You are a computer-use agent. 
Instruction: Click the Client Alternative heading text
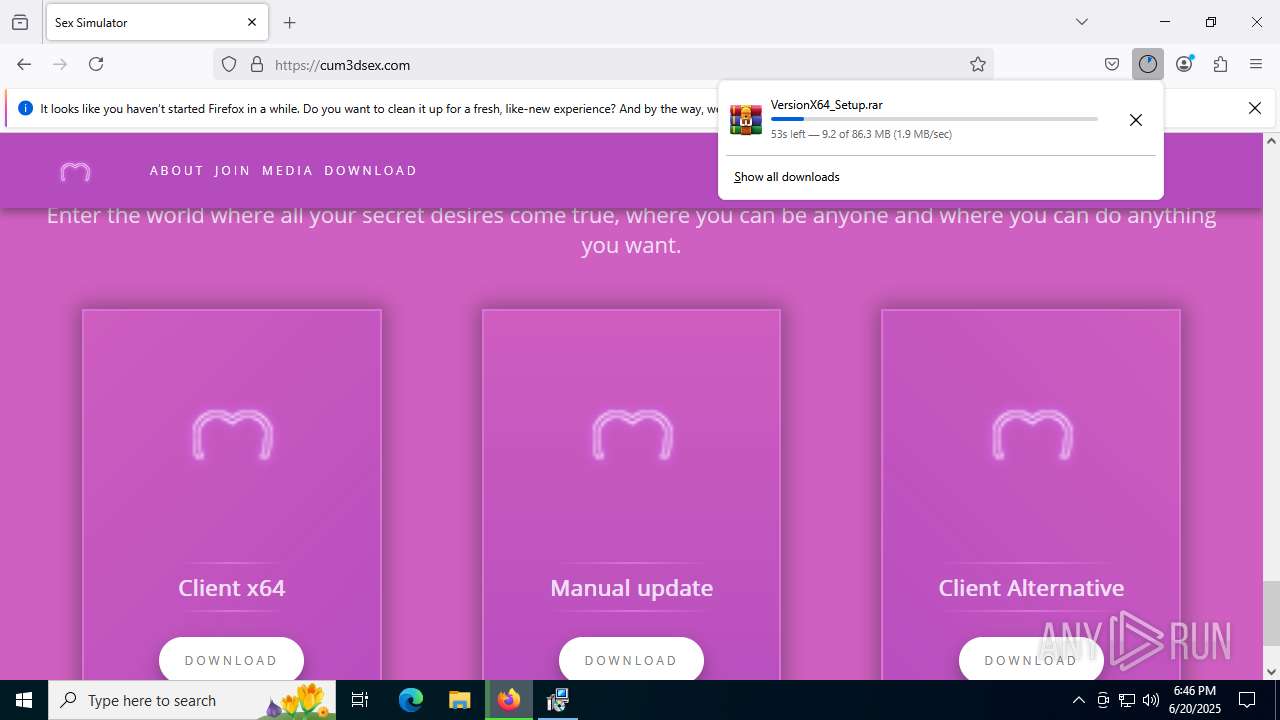coord(1031,588)
